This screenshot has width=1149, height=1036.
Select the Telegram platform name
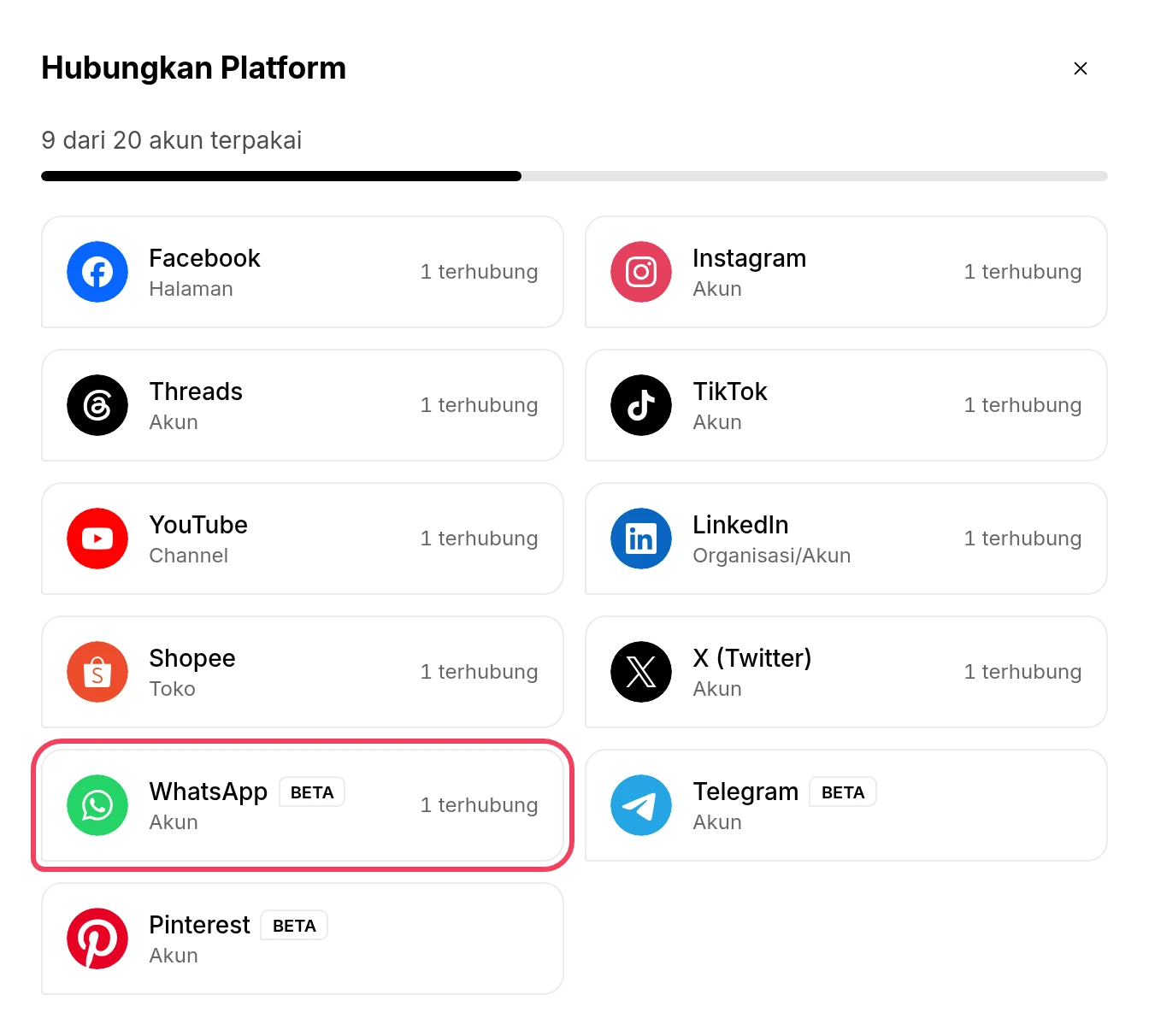(745, 792)
